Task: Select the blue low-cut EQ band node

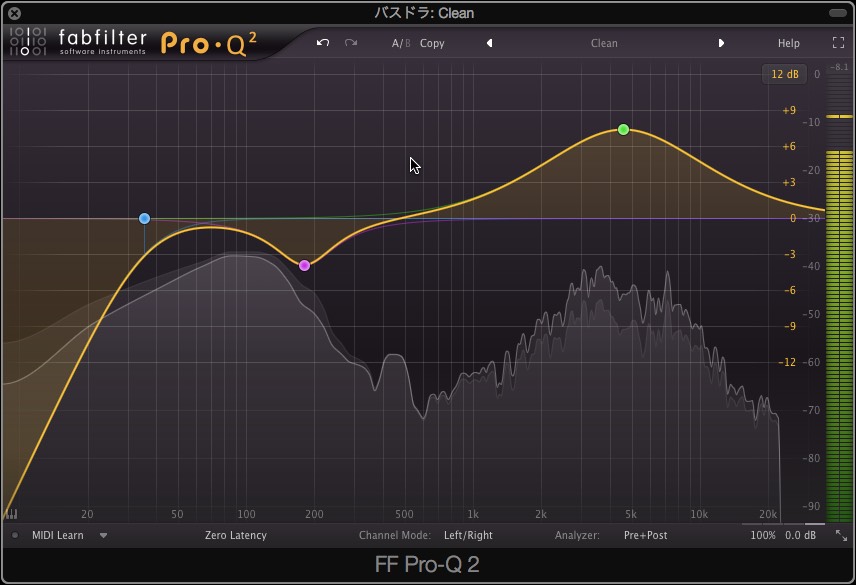Action: [x=144, y=219]
